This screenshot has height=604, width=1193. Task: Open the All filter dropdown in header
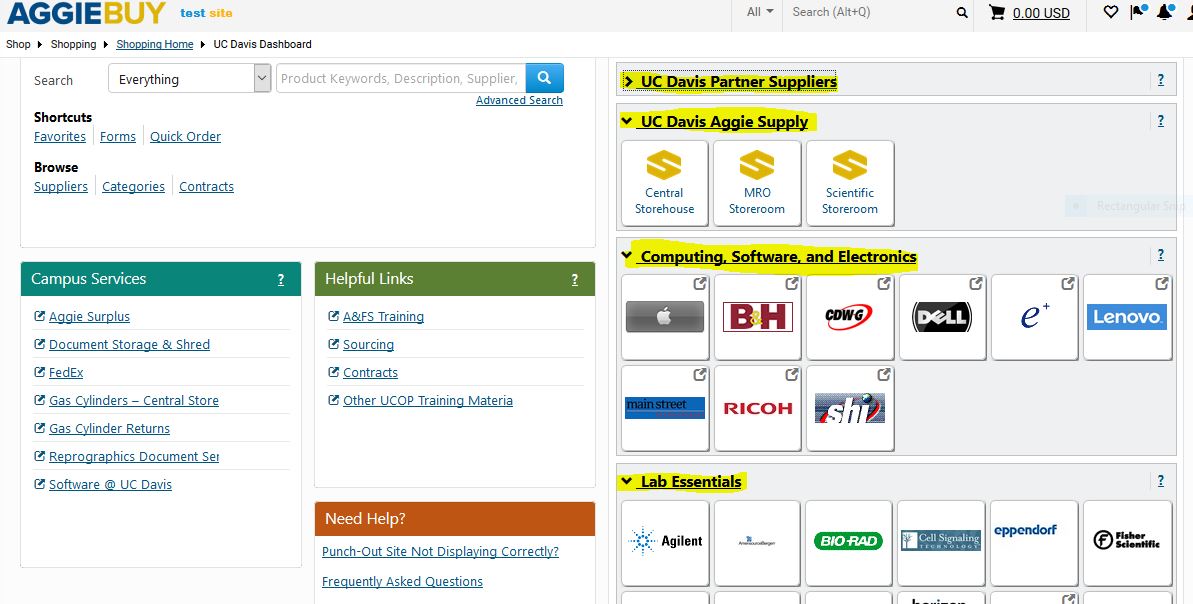point(759,12)
